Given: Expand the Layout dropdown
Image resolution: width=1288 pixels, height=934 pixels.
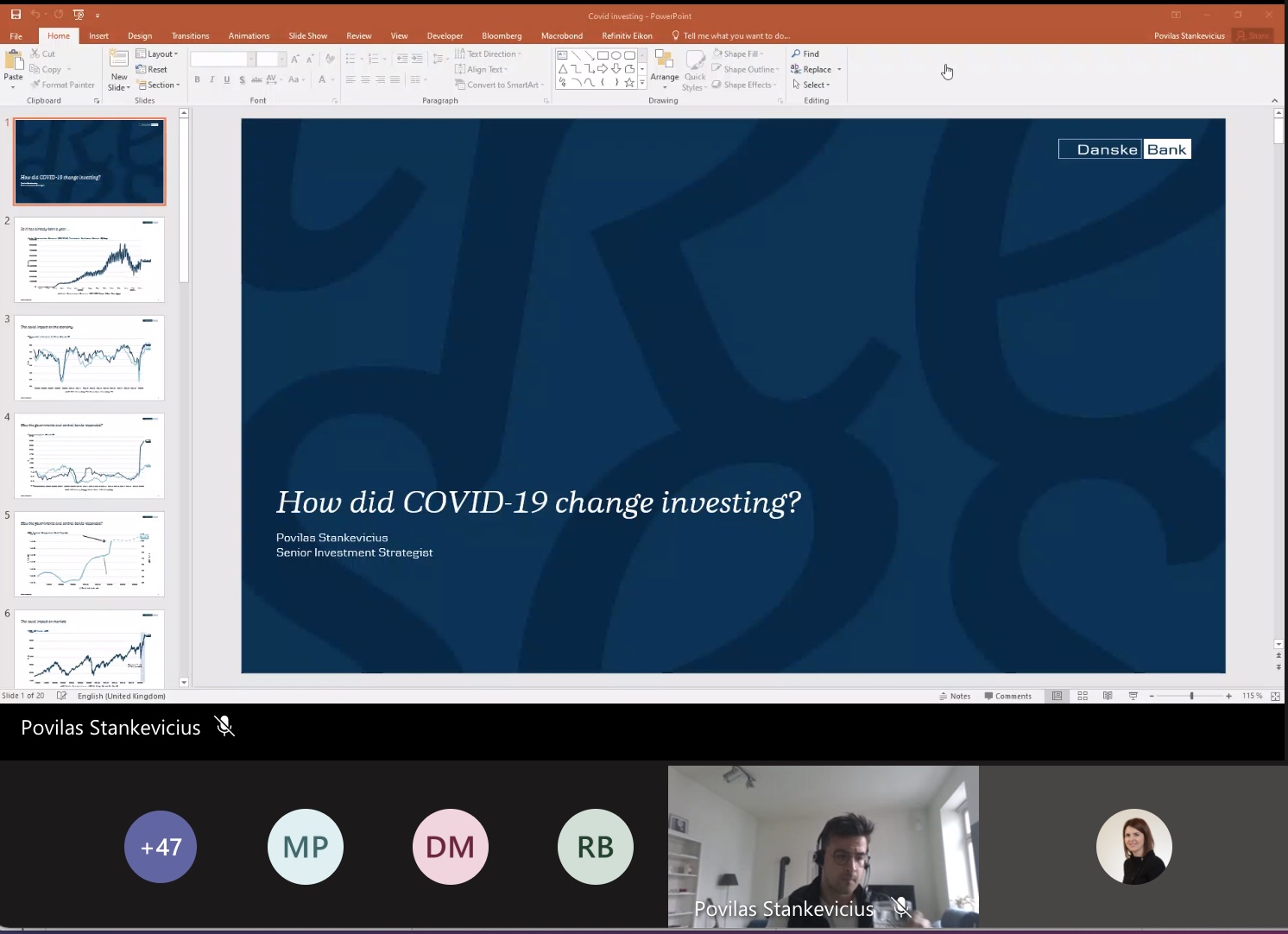Looking at the screenshot, I should pyautogui.click(x=157, y=54).
